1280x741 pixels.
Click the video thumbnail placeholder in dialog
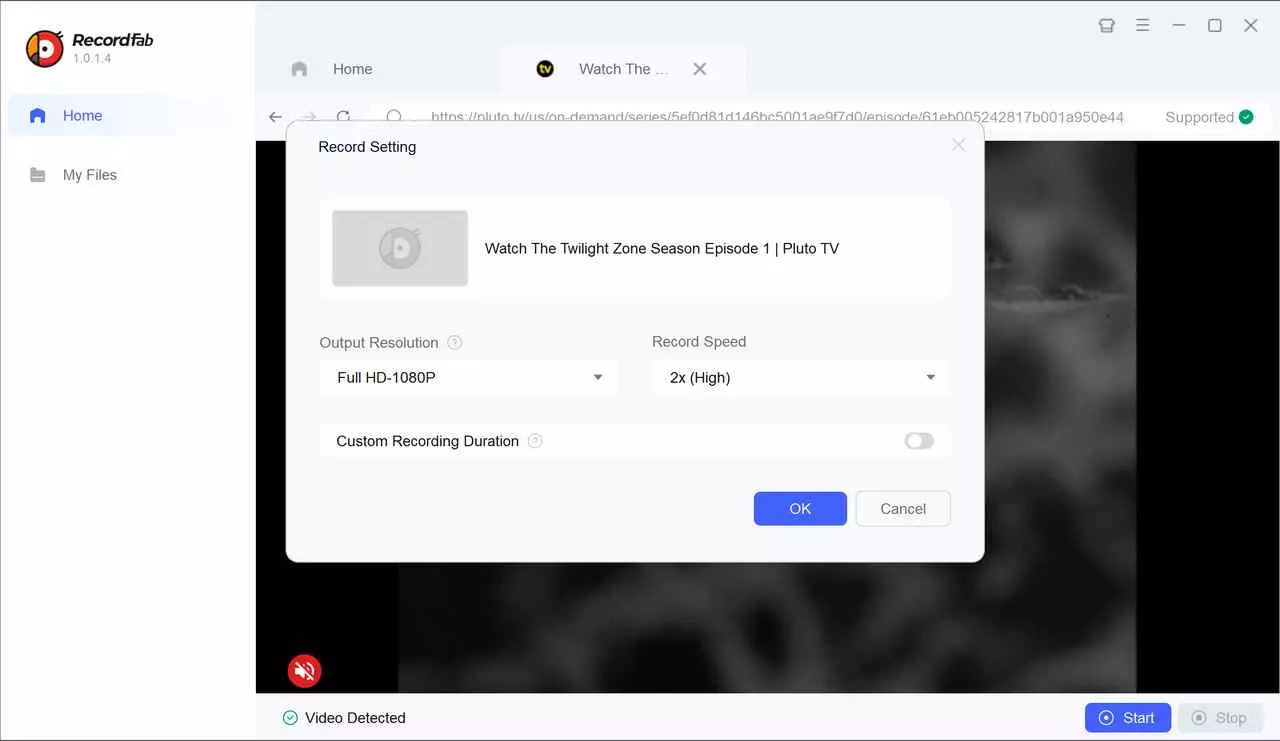[x=400, y=248]
